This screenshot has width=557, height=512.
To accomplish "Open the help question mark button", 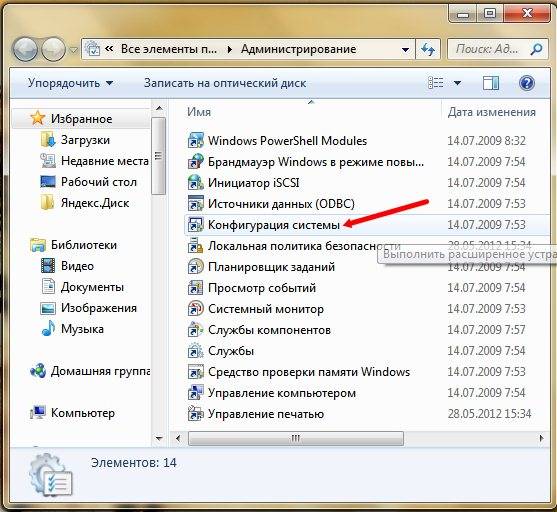I will coord(527,83).
